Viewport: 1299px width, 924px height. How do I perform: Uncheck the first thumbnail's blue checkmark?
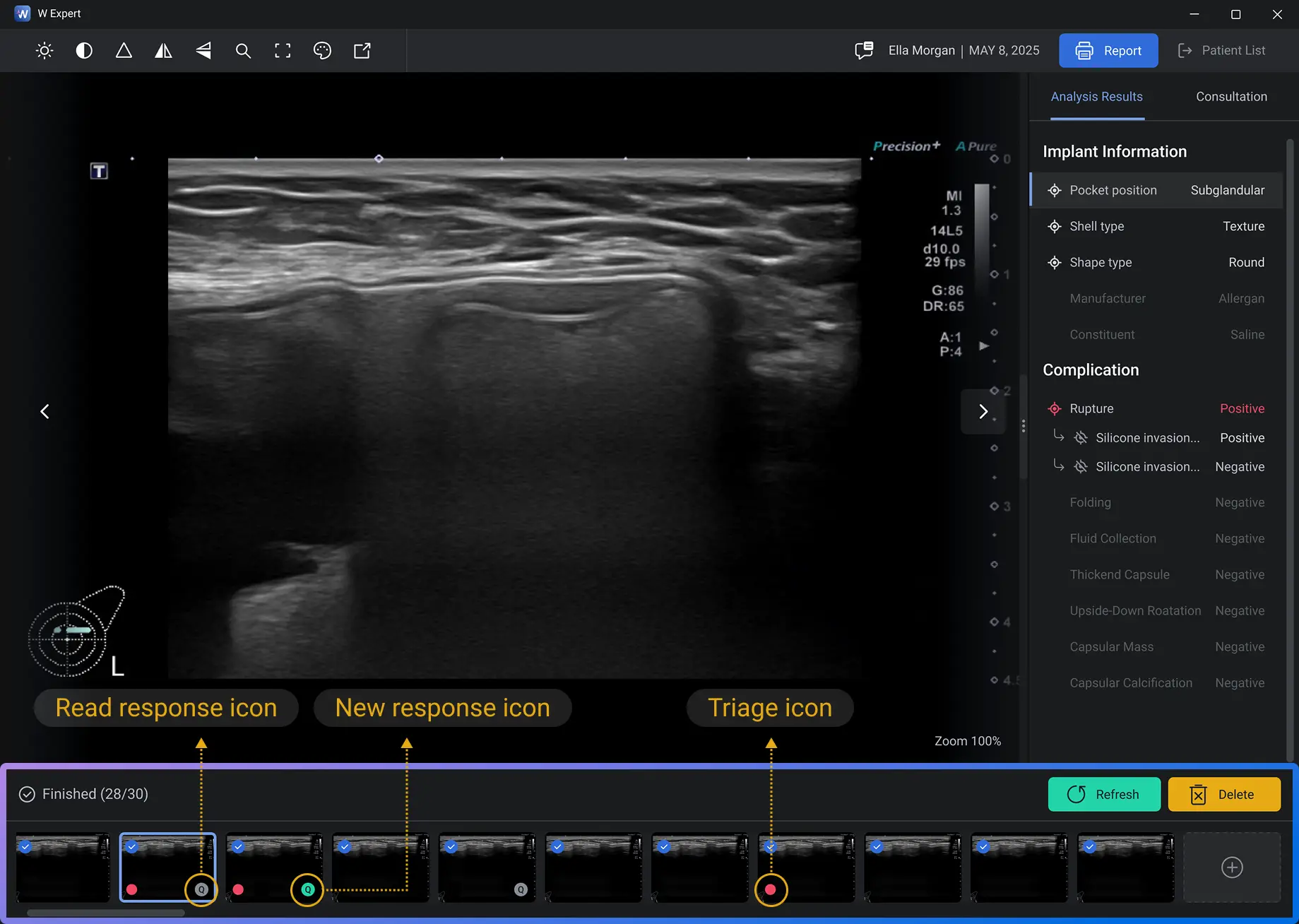tap(25, 846)
